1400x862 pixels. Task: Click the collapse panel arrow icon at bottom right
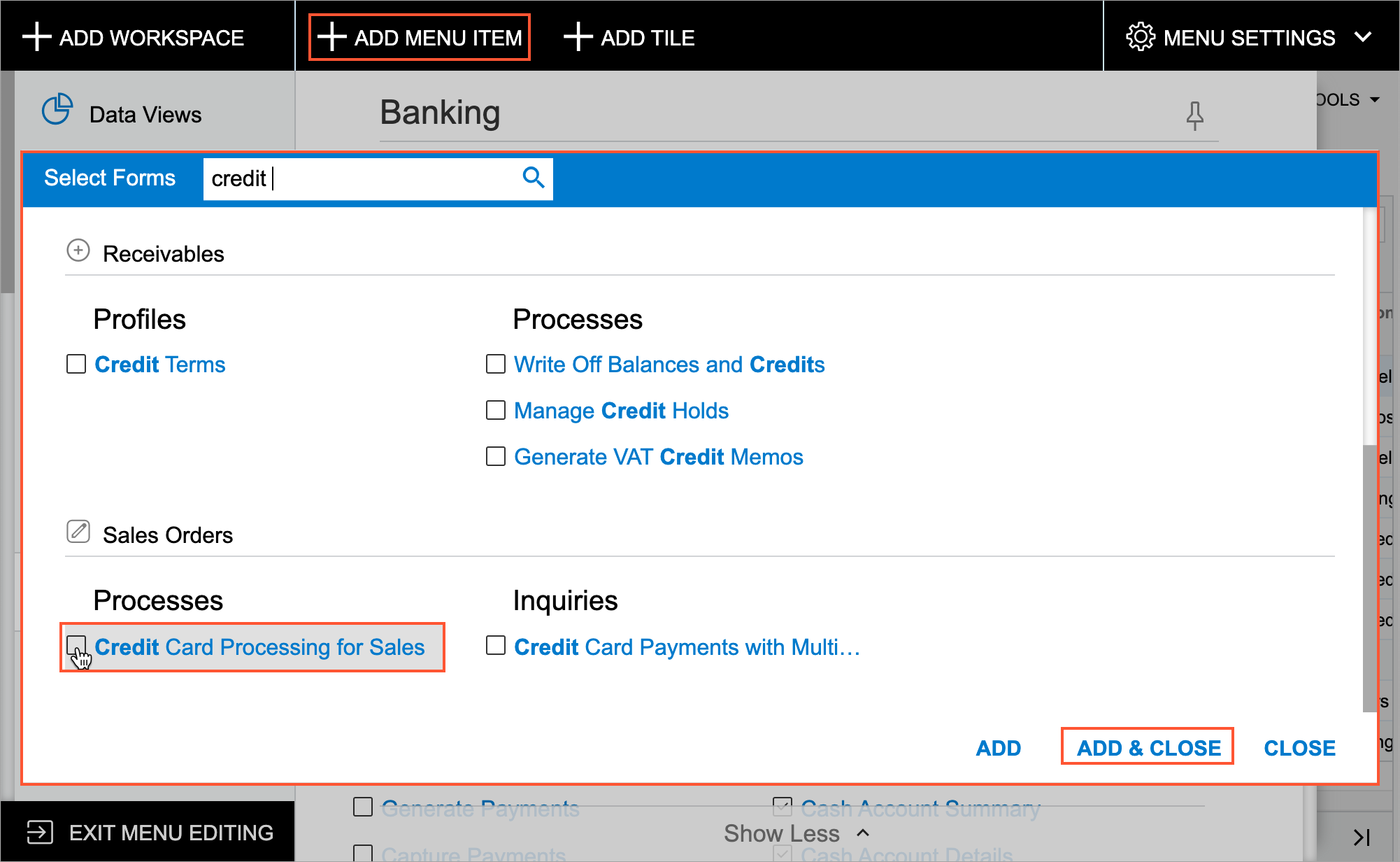tap(1361, 838)
